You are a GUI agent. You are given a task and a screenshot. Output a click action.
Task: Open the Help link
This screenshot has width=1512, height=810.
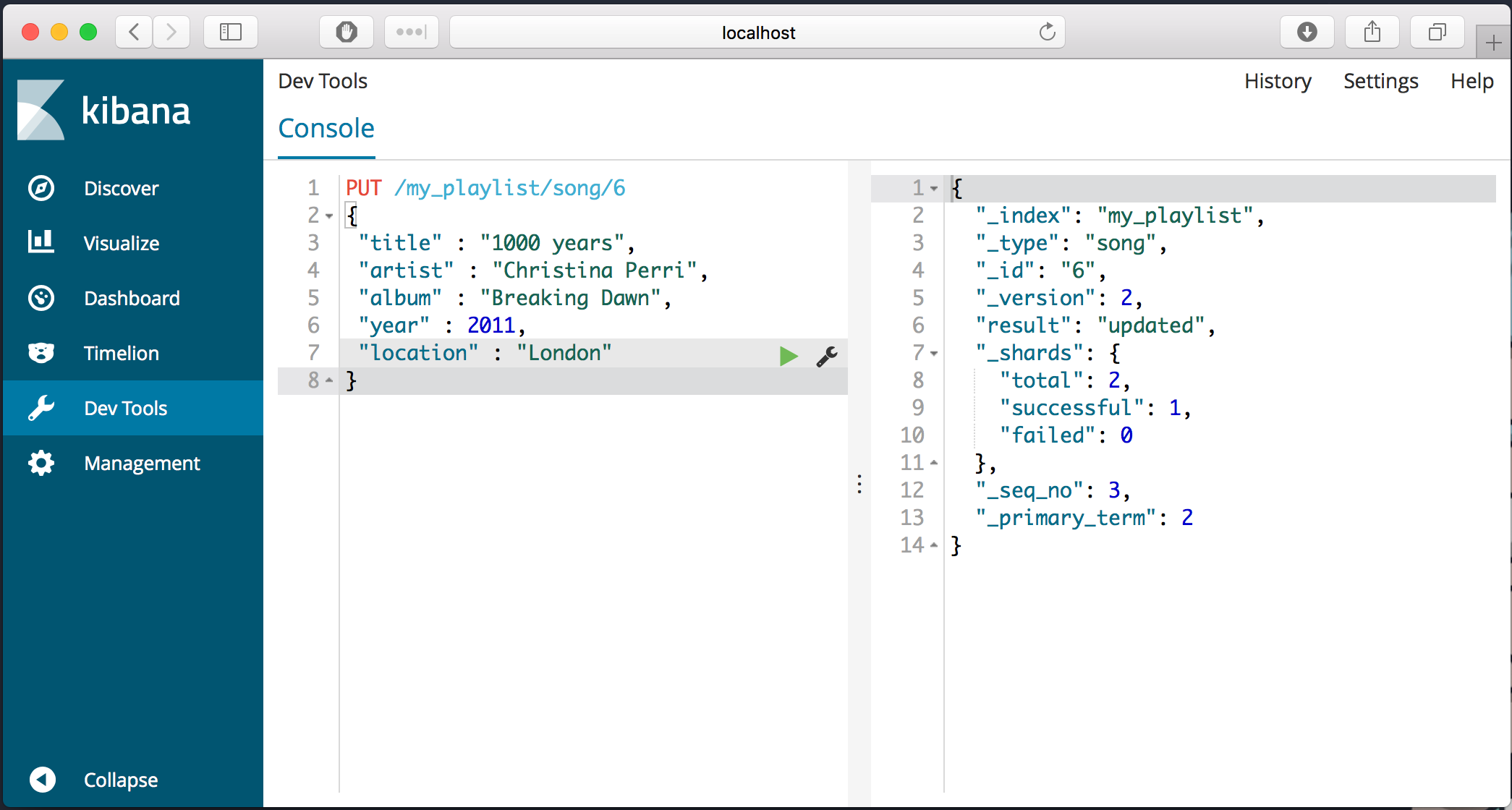[x=1472, y=81]
